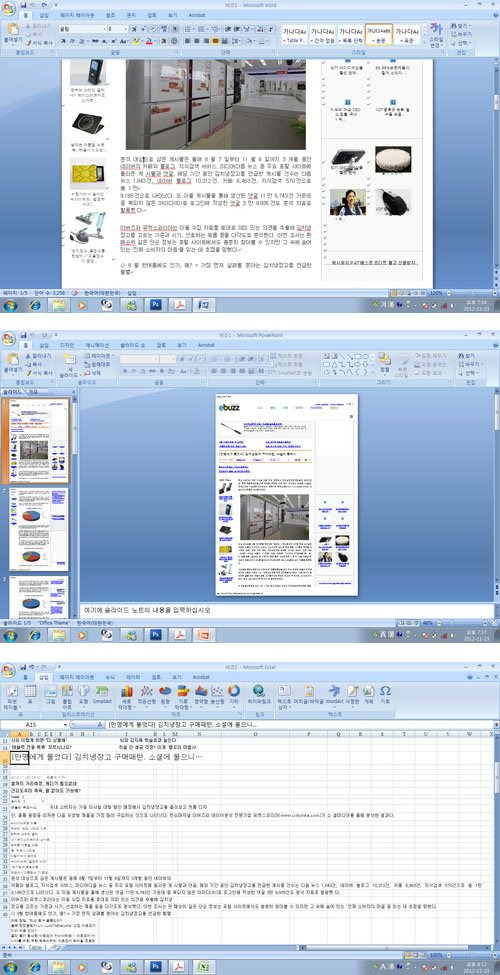Open the 개요 outline tab in PowerPoint's slide pane

pyautogui.click(x=33, y=392)
